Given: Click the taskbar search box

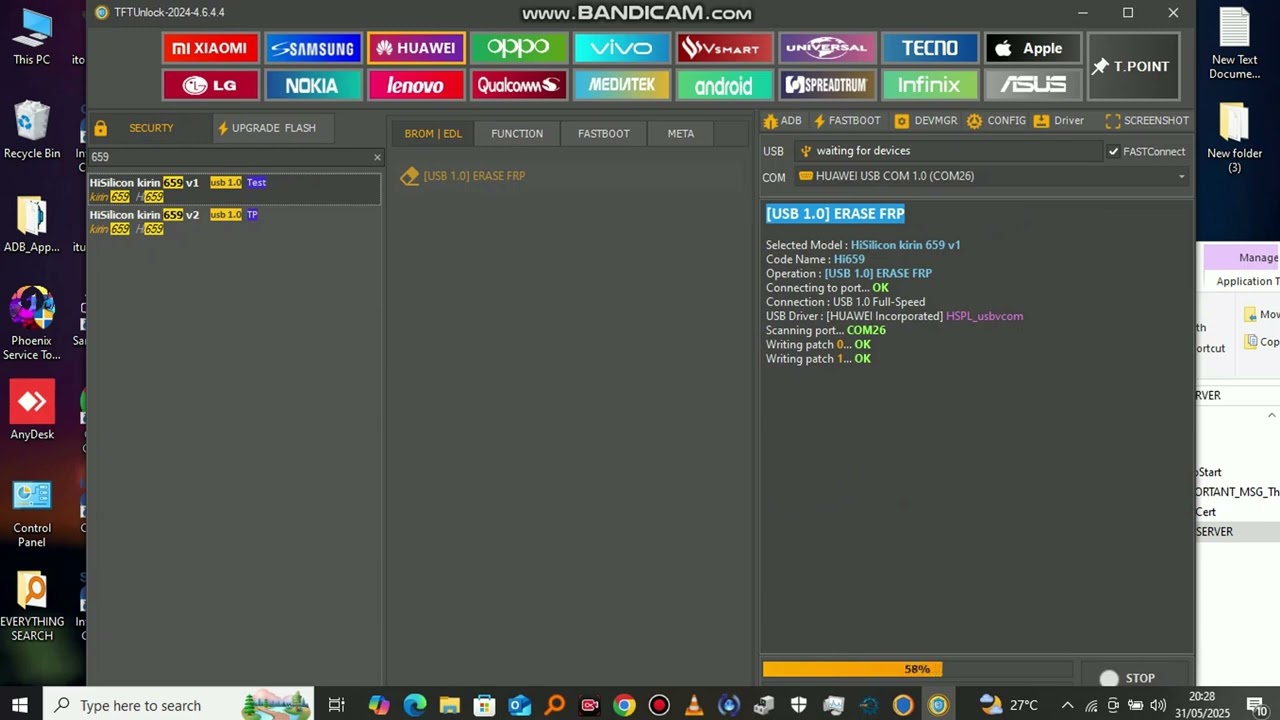Looking at the screenshot, I should click(179, 705).
